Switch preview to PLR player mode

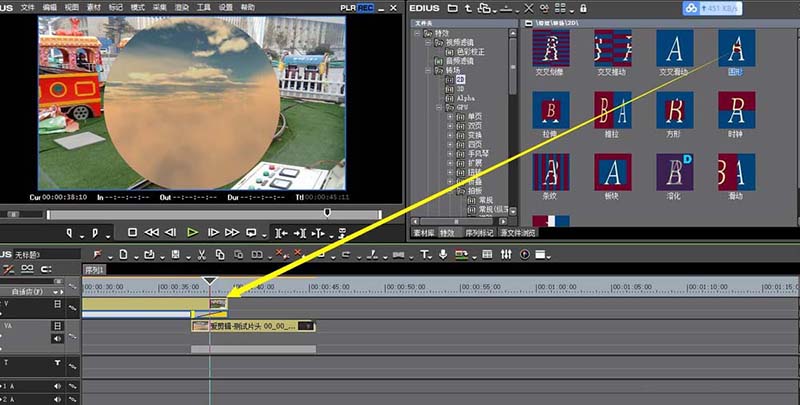(x=348, y=8)
